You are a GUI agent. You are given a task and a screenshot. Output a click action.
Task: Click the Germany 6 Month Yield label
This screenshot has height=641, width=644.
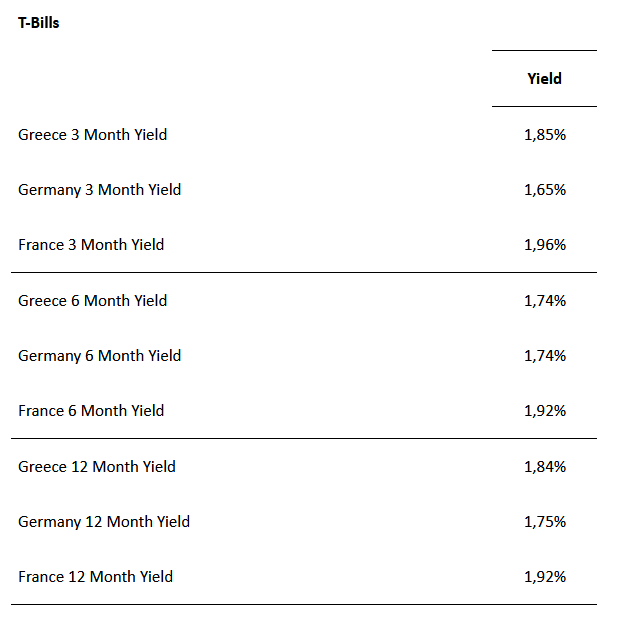point(99,356)
